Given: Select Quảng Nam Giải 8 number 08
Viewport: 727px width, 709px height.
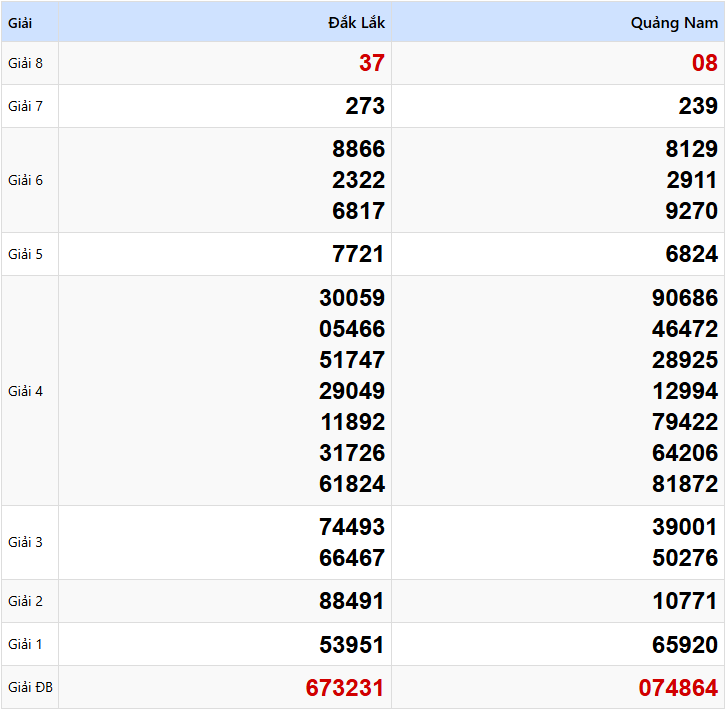Looking at the screenshot, I should coord(705,63).
